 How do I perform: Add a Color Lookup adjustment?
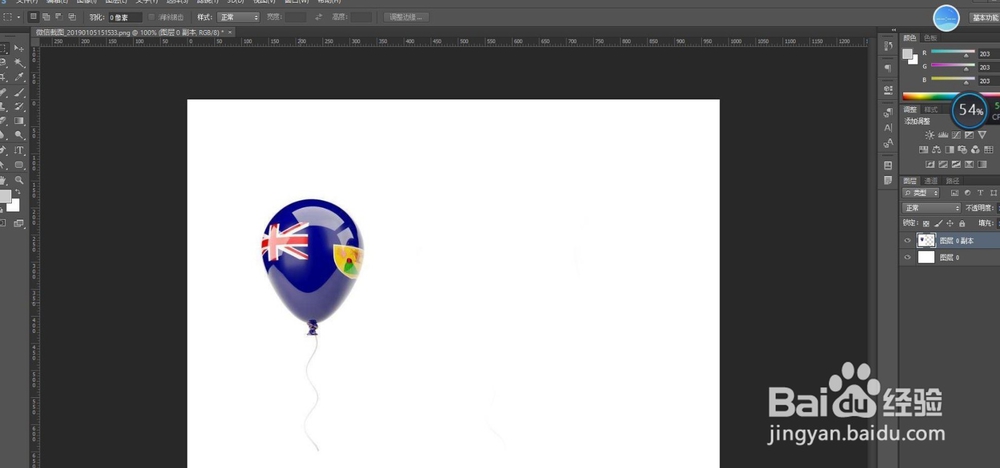tap(989, 149)
